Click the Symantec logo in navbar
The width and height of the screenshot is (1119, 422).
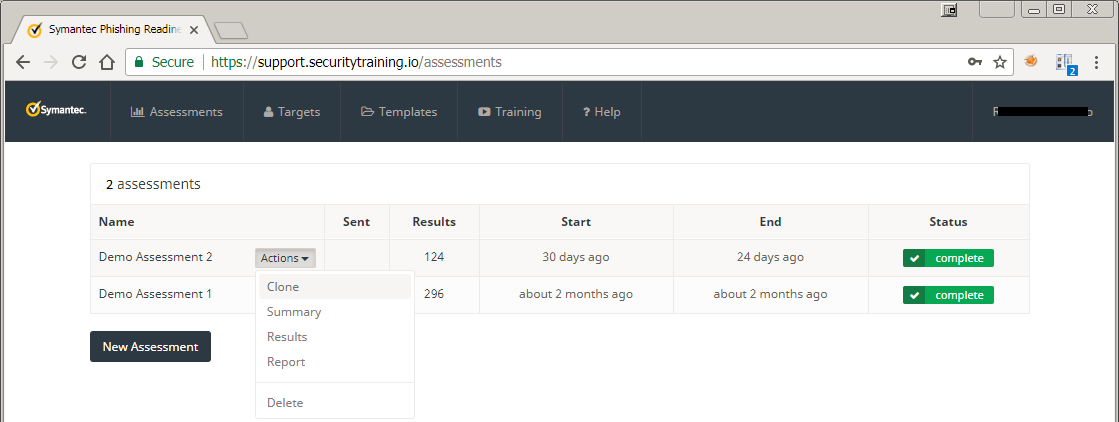[56, 111]
